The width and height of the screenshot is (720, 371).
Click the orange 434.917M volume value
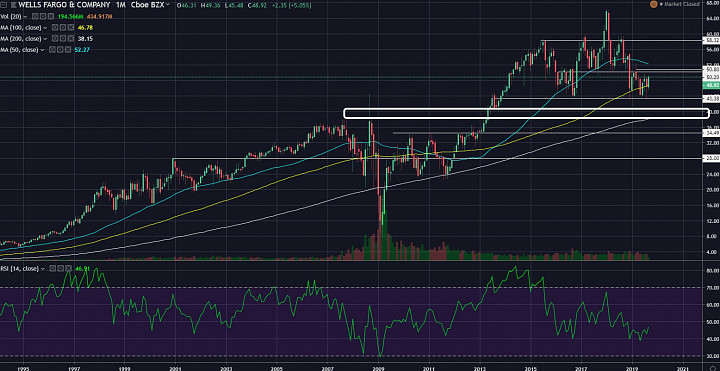[100, 17]
